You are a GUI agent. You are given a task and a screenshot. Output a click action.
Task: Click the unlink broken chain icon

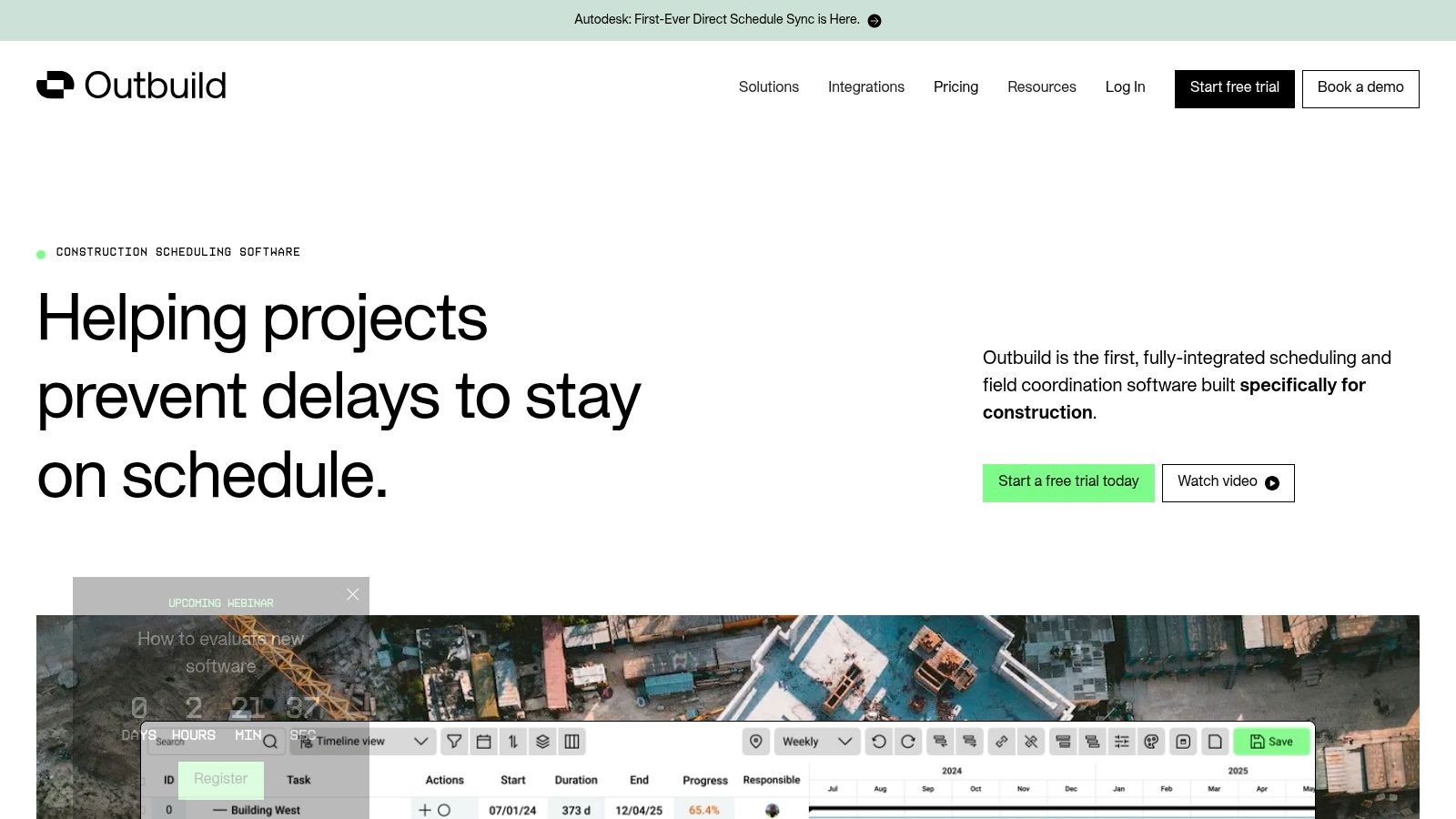(1031, 742)
